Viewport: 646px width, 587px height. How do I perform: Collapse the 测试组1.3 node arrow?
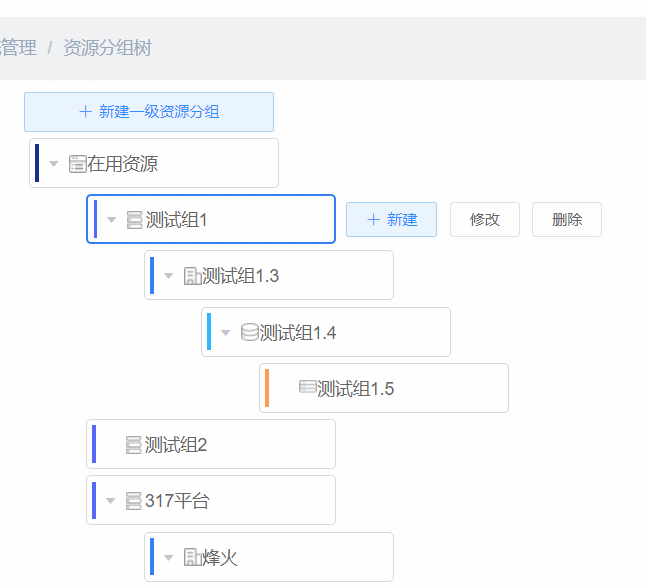click(x=169, y=276)
